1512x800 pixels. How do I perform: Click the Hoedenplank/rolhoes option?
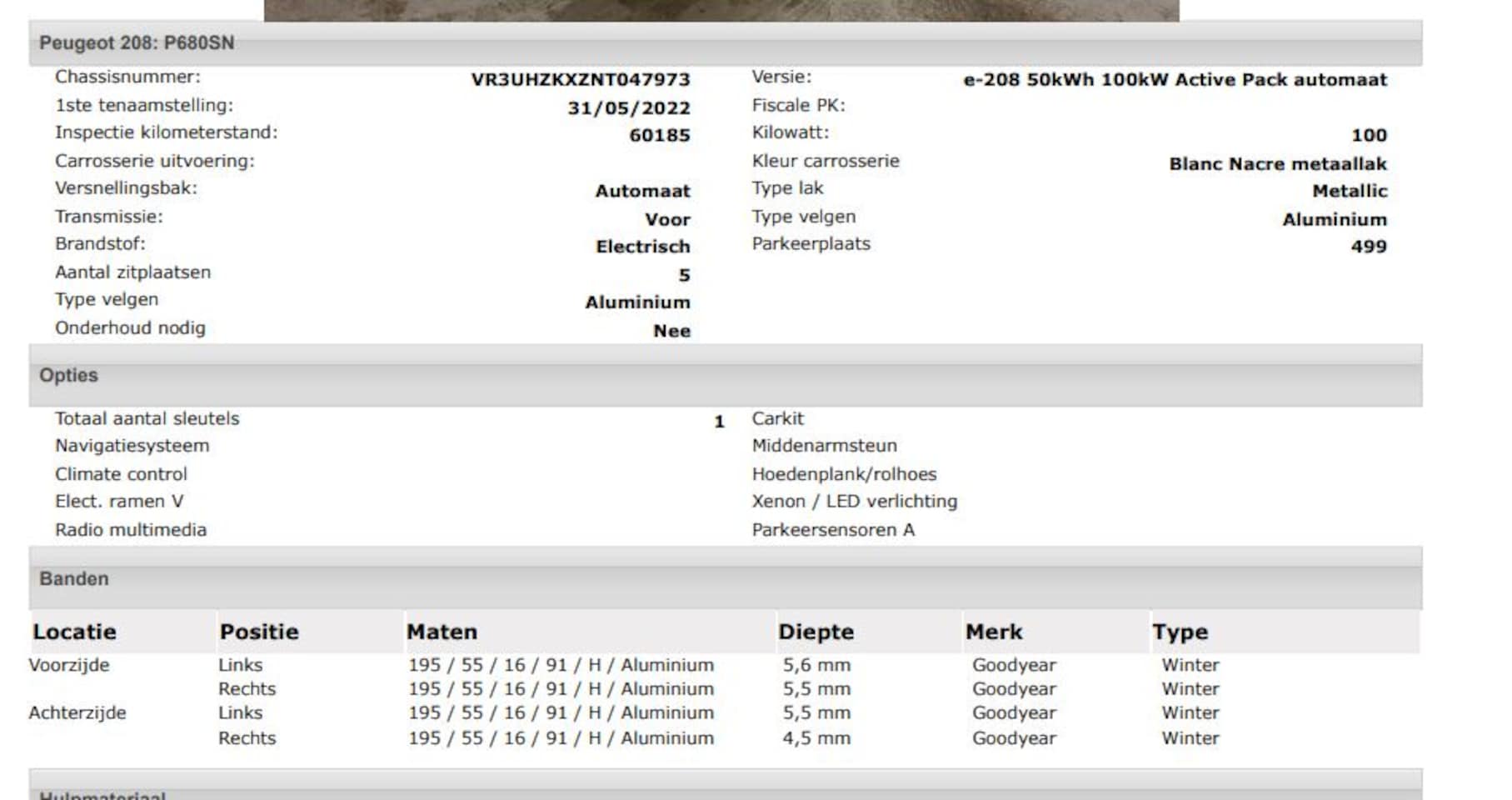[x=844, y=474]
